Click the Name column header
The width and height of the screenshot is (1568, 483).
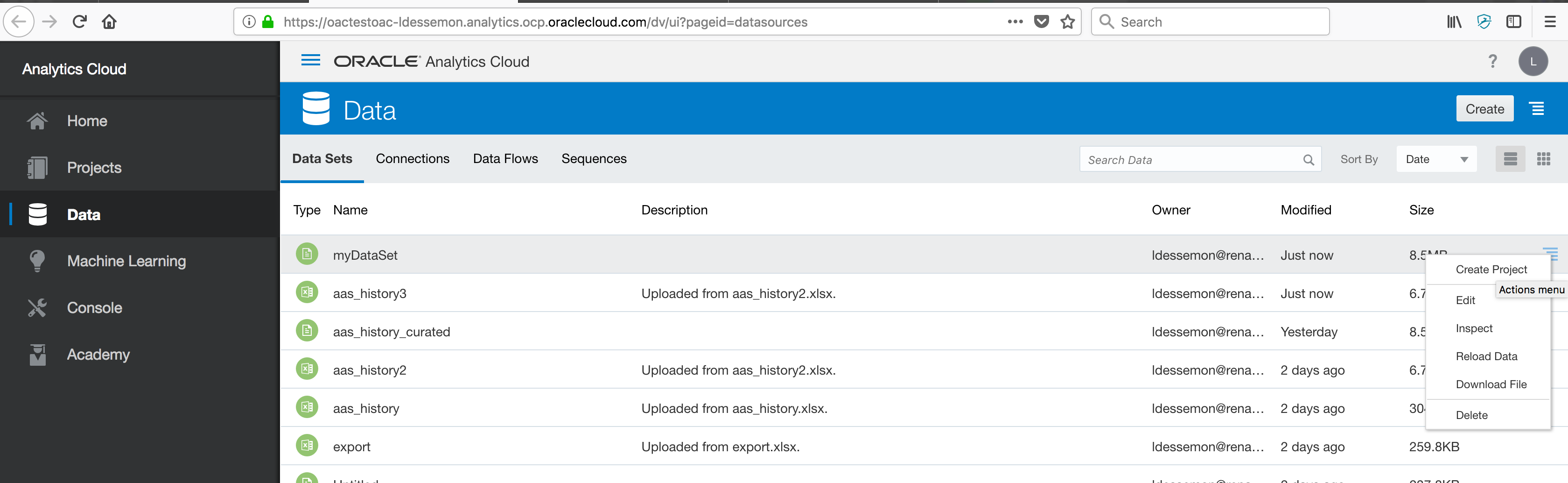pos(350,210)
